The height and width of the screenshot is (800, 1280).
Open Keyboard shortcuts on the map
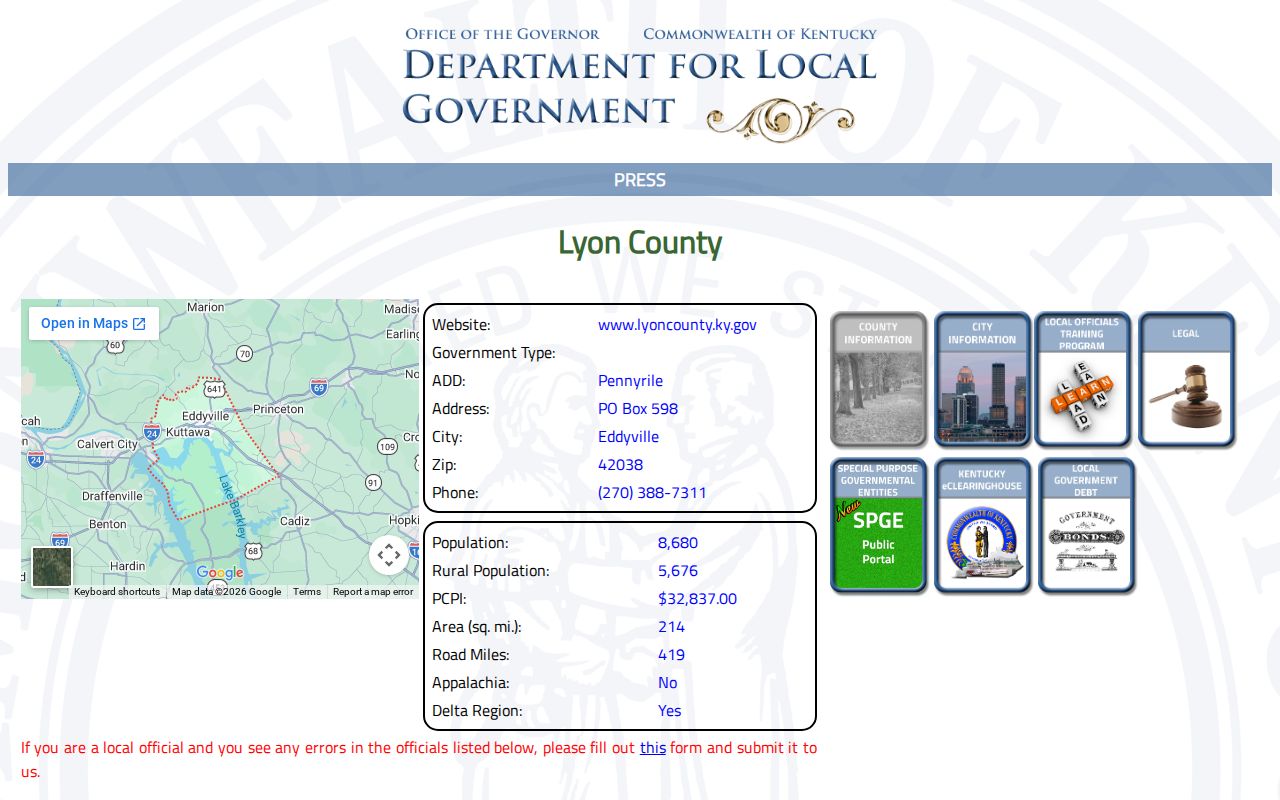coord(117,592)
